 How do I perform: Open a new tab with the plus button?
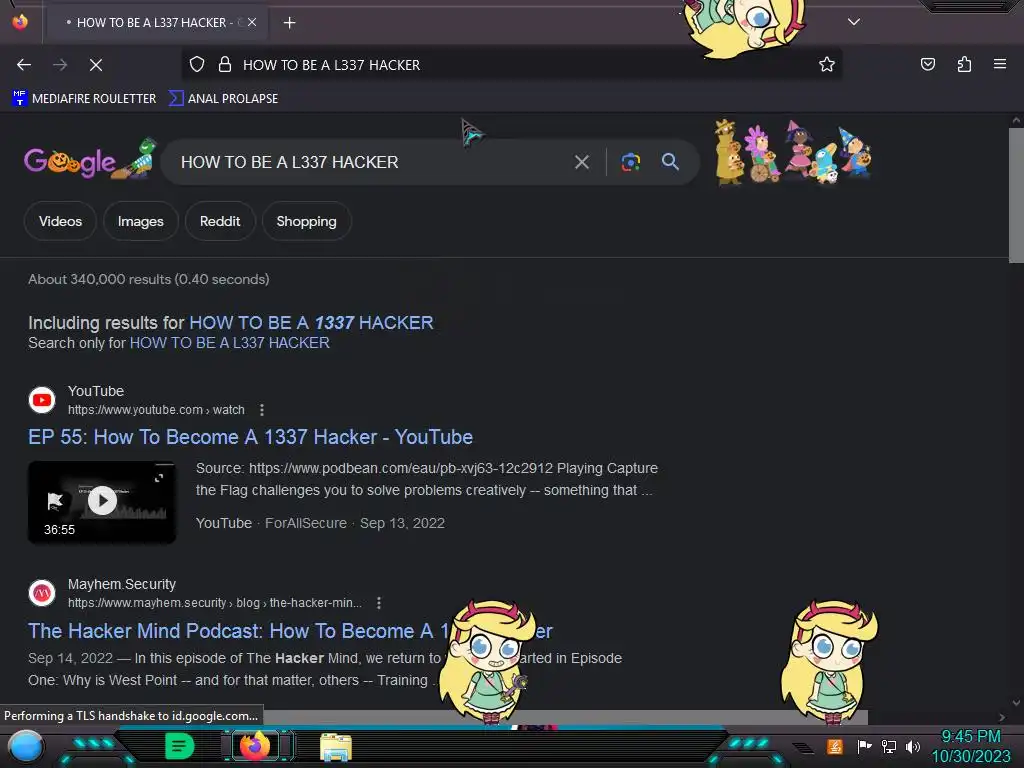point(289,23)
